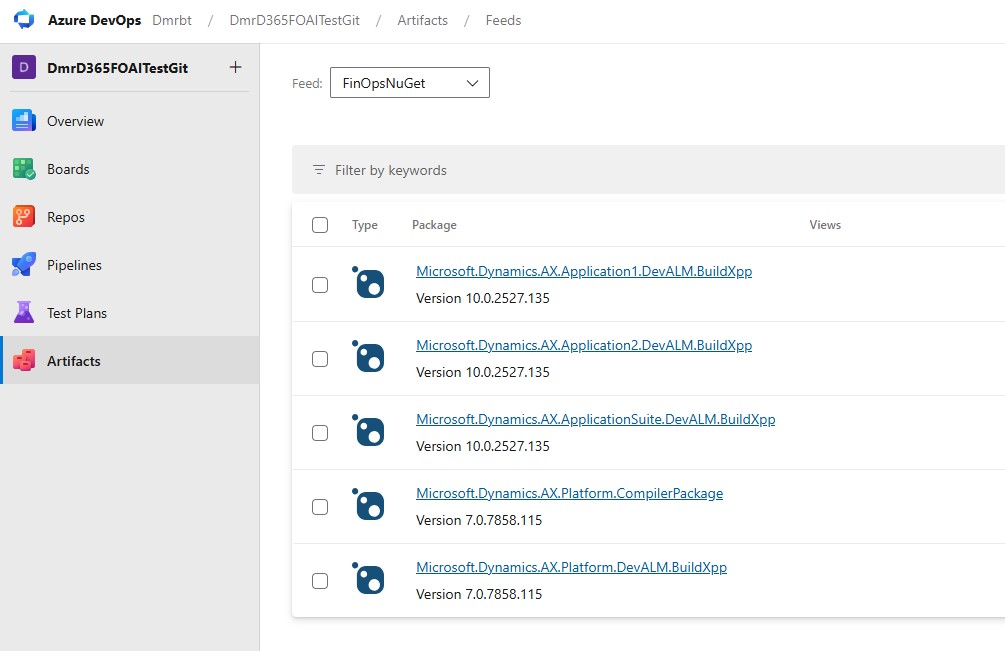Click the DmrD365FOAITestGit project name in sidebar
This screenshot has height=651, width=1005.
point(117,68)
